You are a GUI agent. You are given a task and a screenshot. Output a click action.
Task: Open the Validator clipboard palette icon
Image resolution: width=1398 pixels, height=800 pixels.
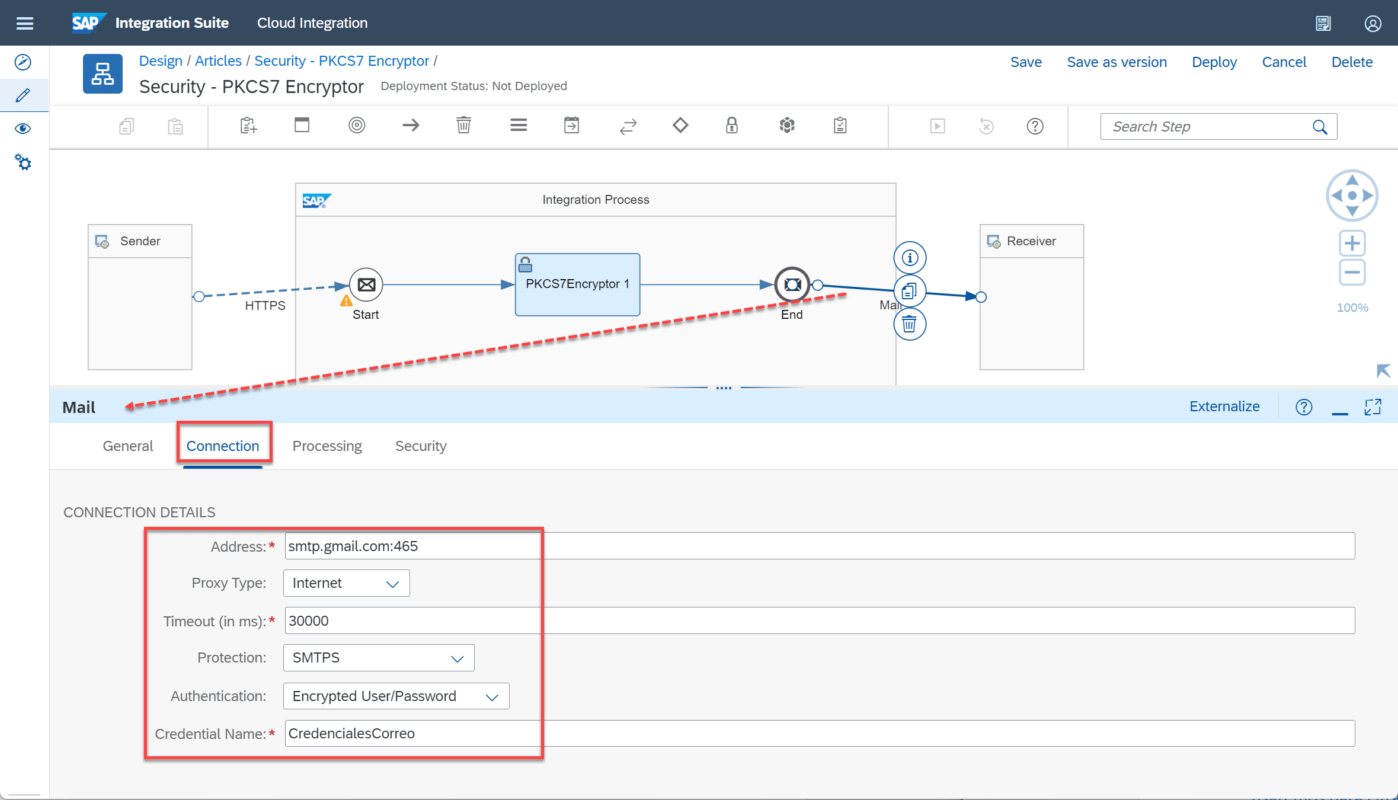[x=840, y=126]
